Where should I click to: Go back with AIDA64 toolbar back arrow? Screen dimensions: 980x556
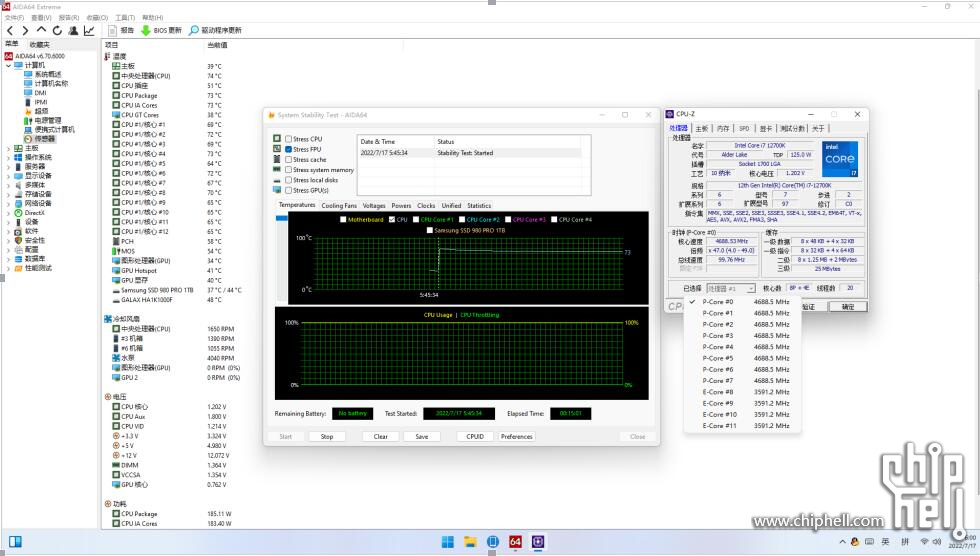(10, 30)
